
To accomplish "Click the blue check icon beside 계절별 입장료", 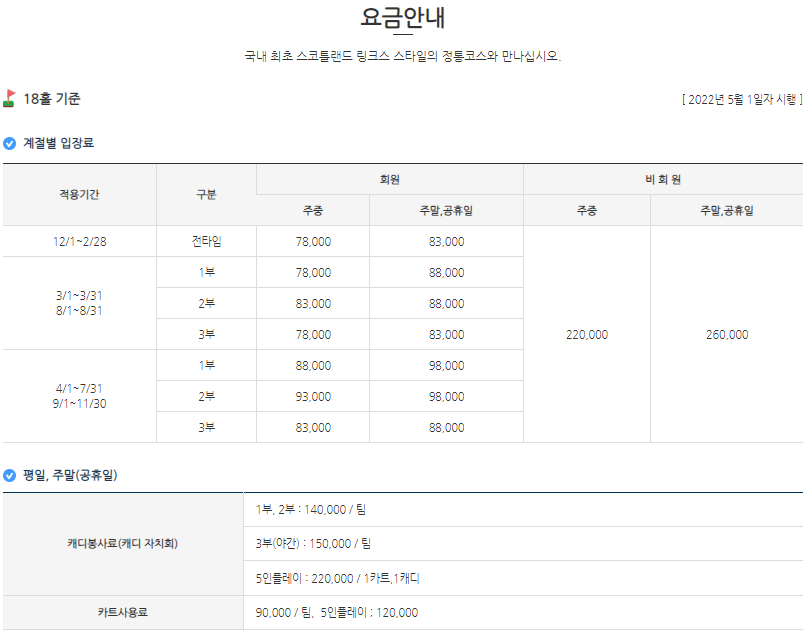I will pos(10,144).
